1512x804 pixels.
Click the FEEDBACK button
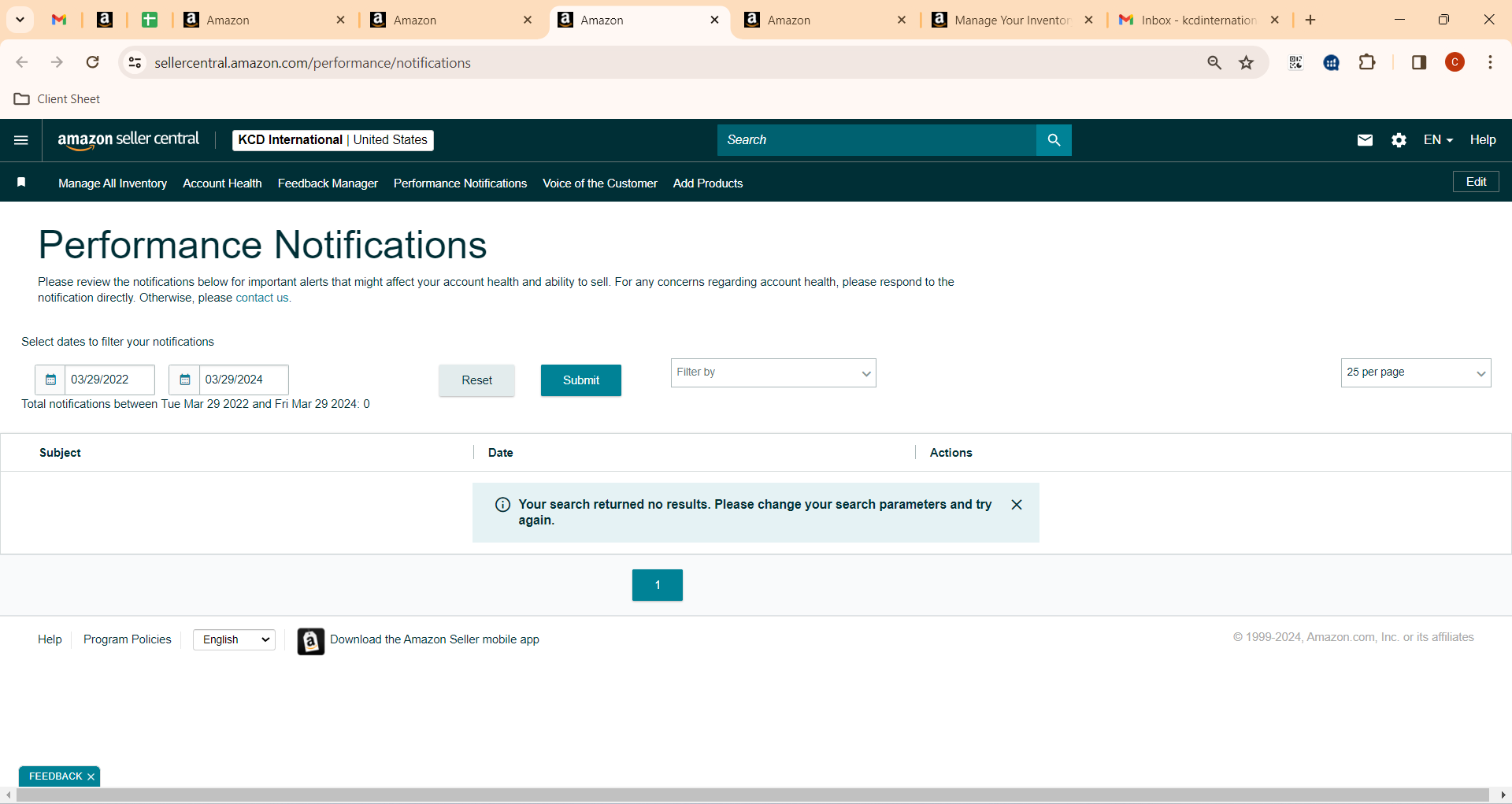55,776
